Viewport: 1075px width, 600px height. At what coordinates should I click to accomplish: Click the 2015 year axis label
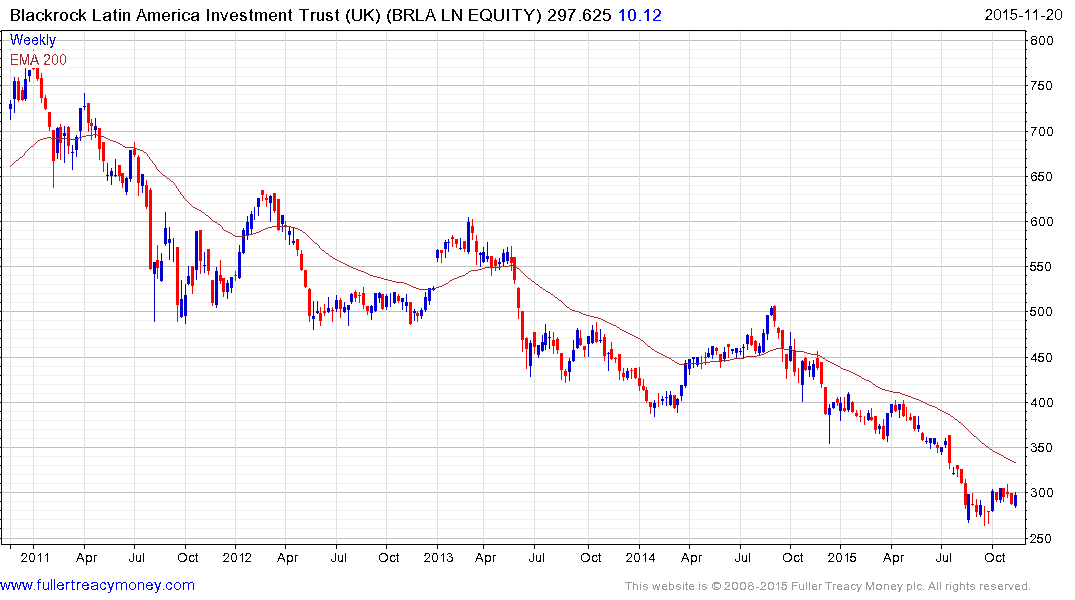pyautogui.click(x=842, y=557)
